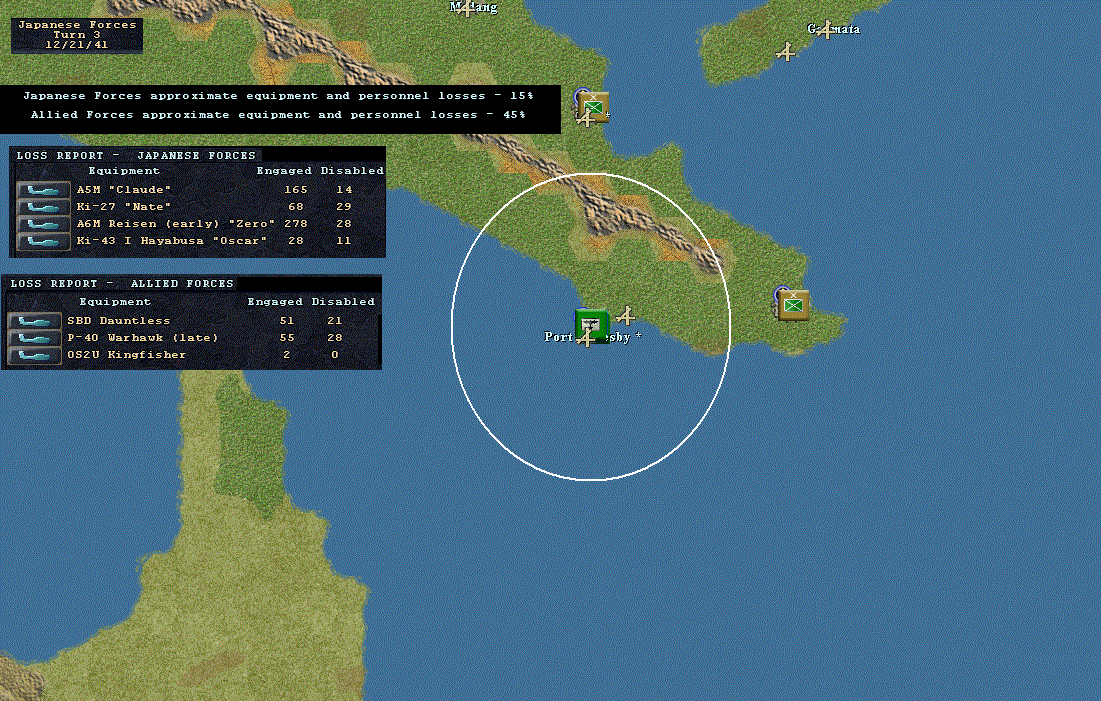The image size is (1101, 701).
Task: Click the "LOSS REPORT - JAPANESE FORCES" header
Action: tap(136, 155)
